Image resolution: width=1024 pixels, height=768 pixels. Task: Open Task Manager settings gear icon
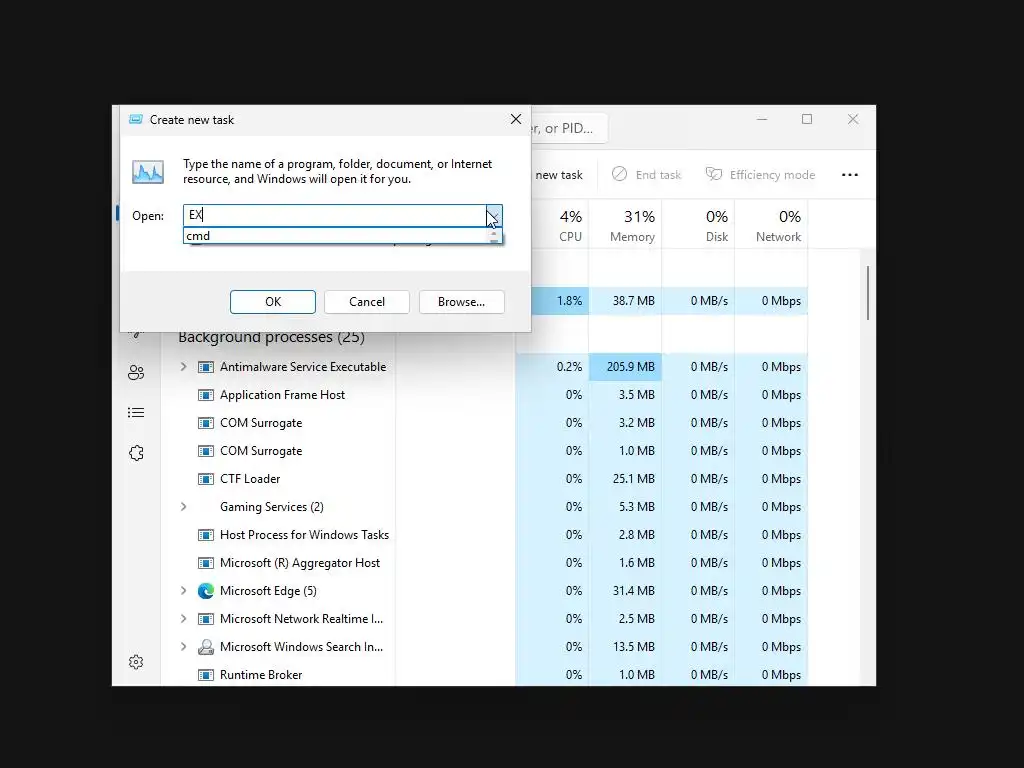point(136,662)
